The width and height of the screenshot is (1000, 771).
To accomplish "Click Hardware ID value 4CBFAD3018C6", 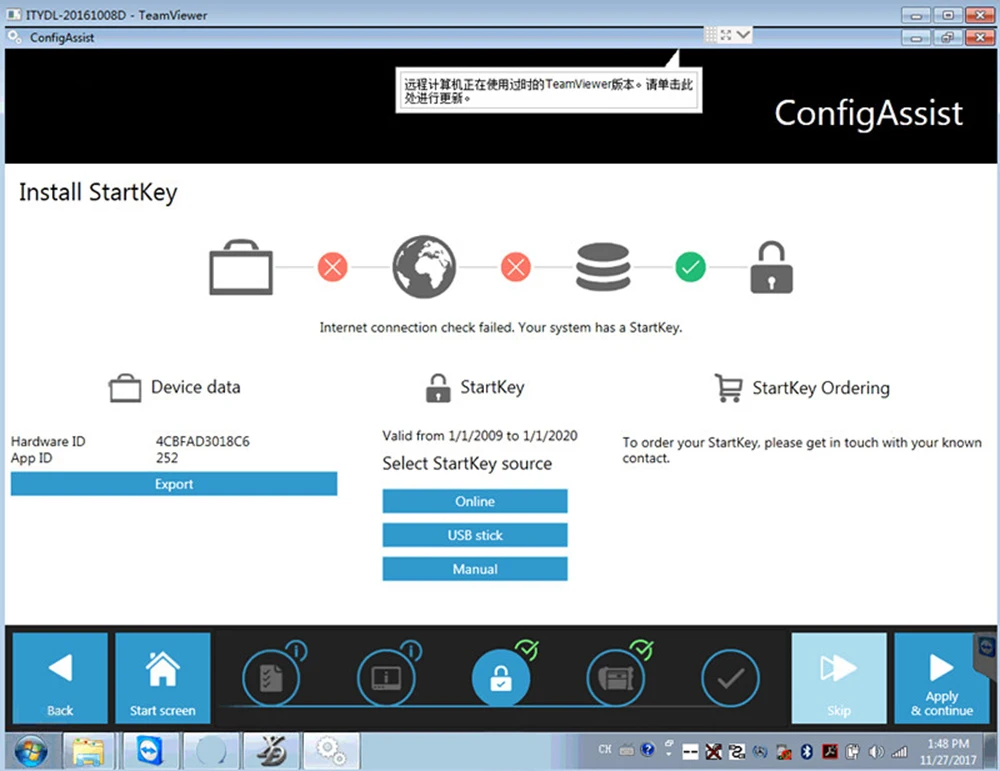I will click(203, 441).
